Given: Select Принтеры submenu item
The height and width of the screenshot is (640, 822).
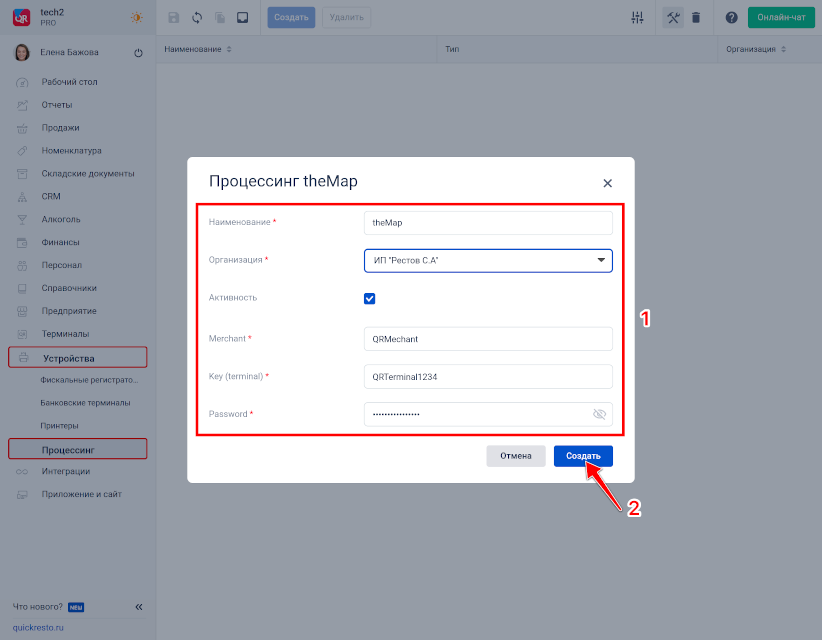Looking at the screenshot, I should 59,426.
